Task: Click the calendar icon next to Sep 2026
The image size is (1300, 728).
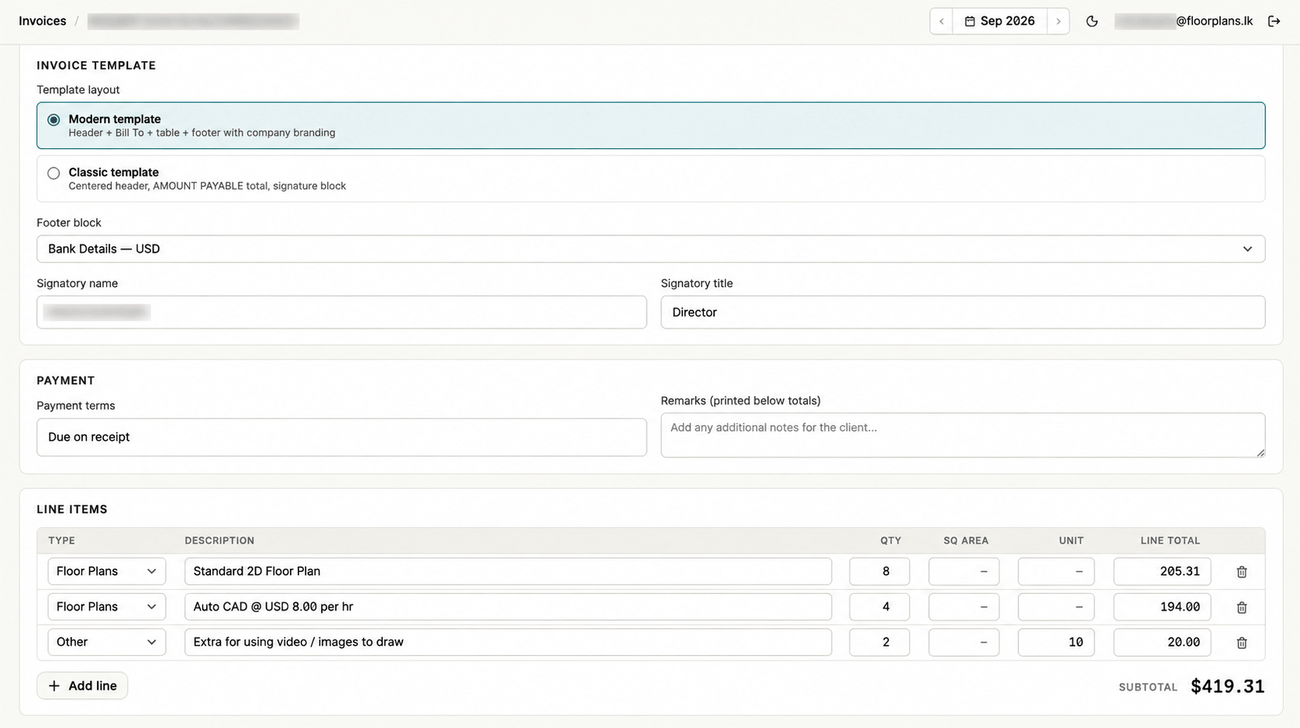Action: pos(969,21)
